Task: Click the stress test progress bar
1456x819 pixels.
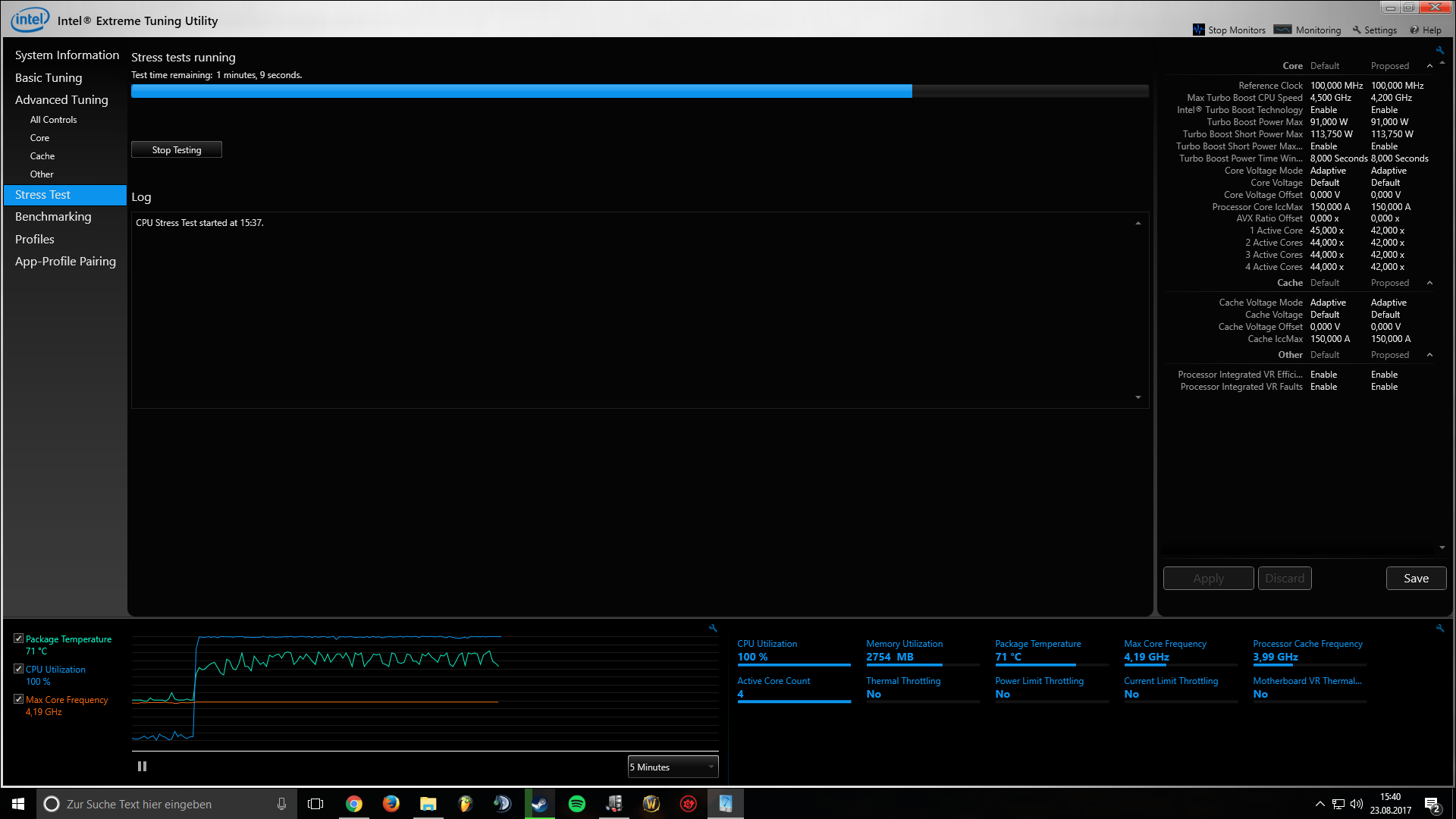Action: click(639, 91)
